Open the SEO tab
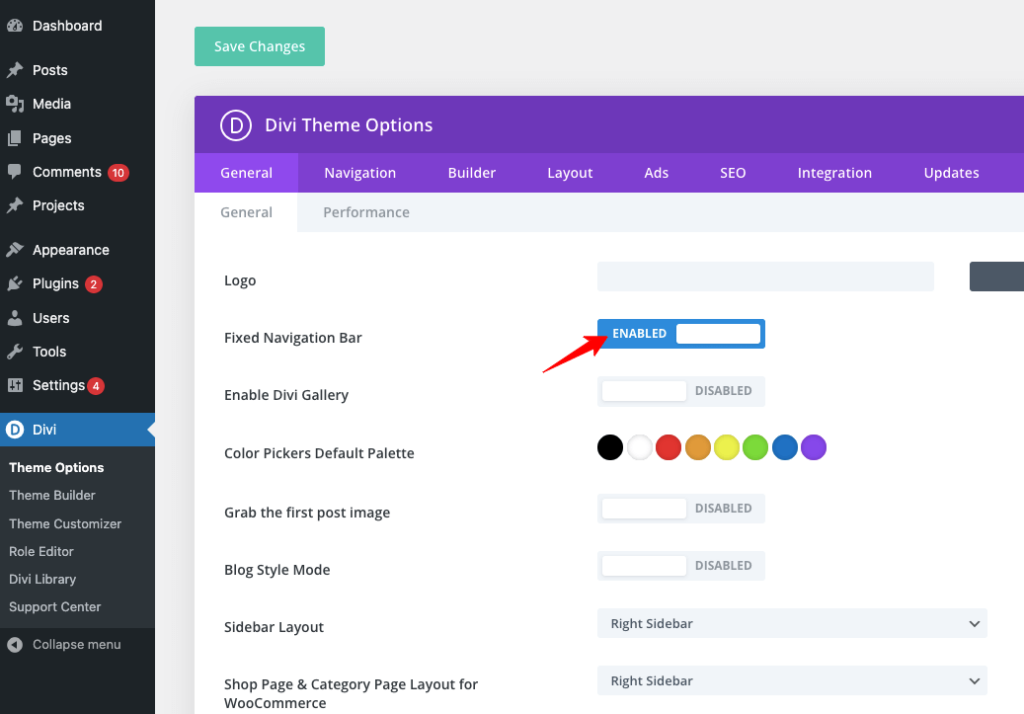This screenshot has height=714, width=1024. (733, 173)
